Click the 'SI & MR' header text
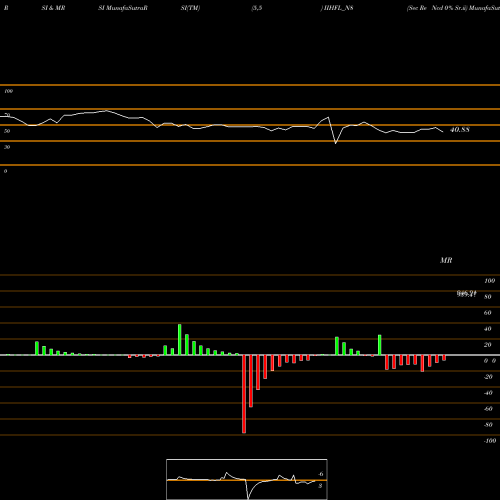The image size is (500, 500). 53,8
